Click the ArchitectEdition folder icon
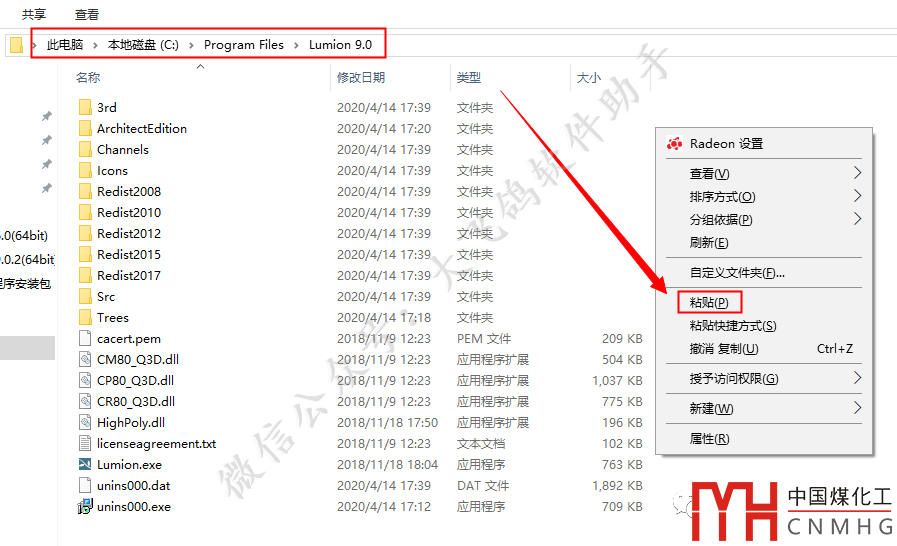 [x=85, y=129]
